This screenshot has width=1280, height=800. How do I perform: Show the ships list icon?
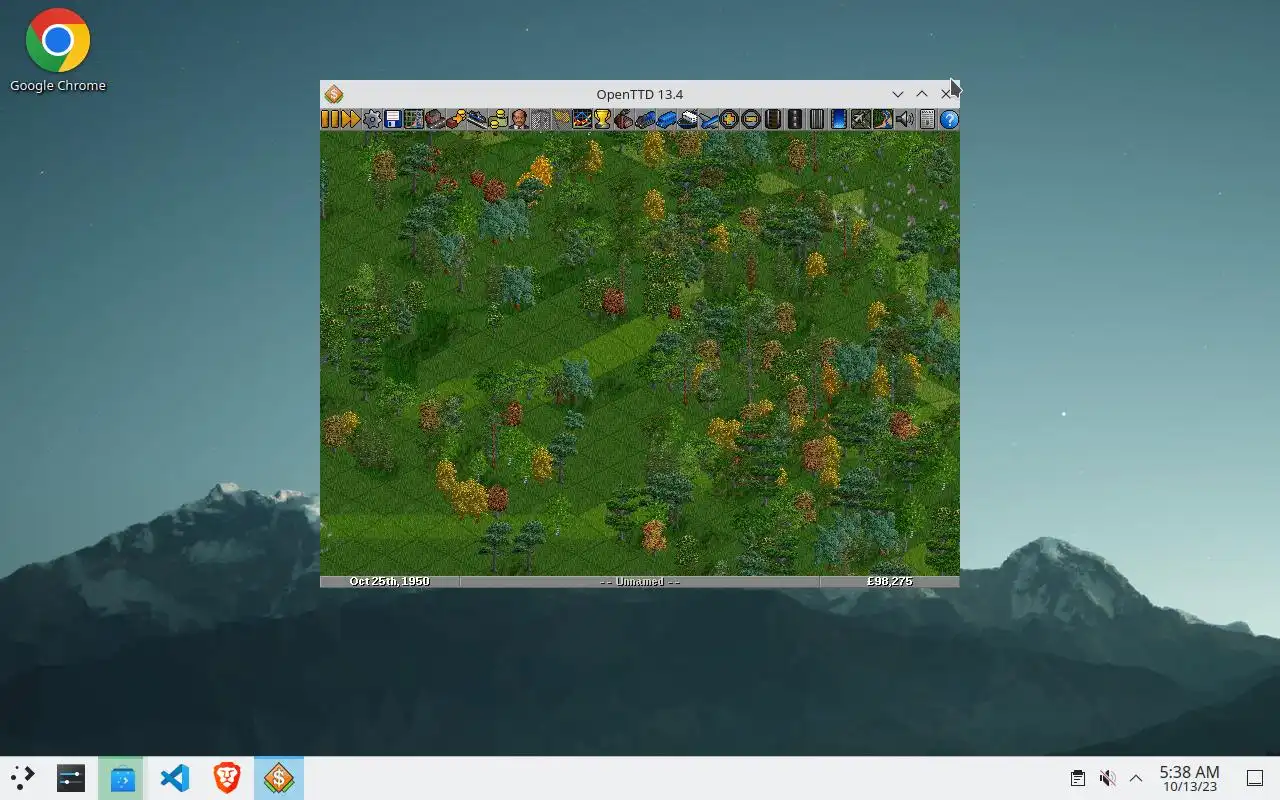tap(687, 120)
